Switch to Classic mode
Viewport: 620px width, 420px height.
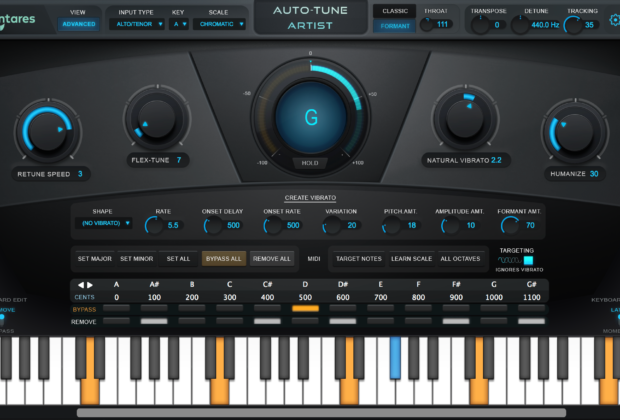[395, 11]
